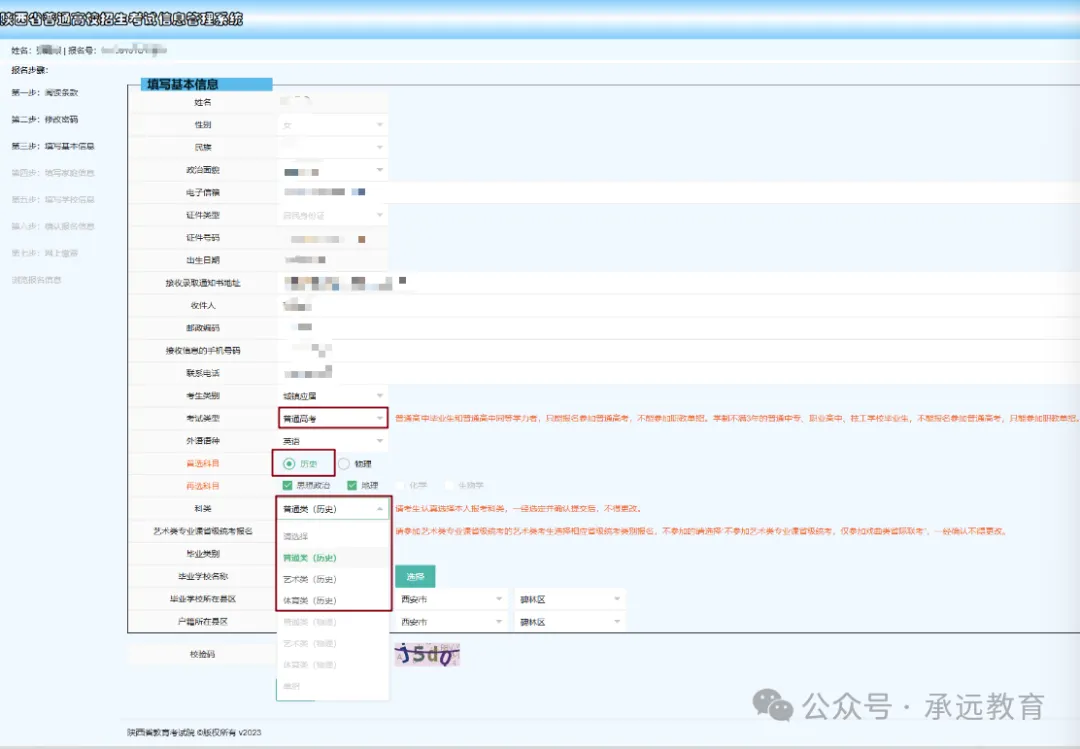This screenshot has width=1080, height=749.
Task: Click the green 选择 button for 毕业学校名称
Action: [415, 577]
